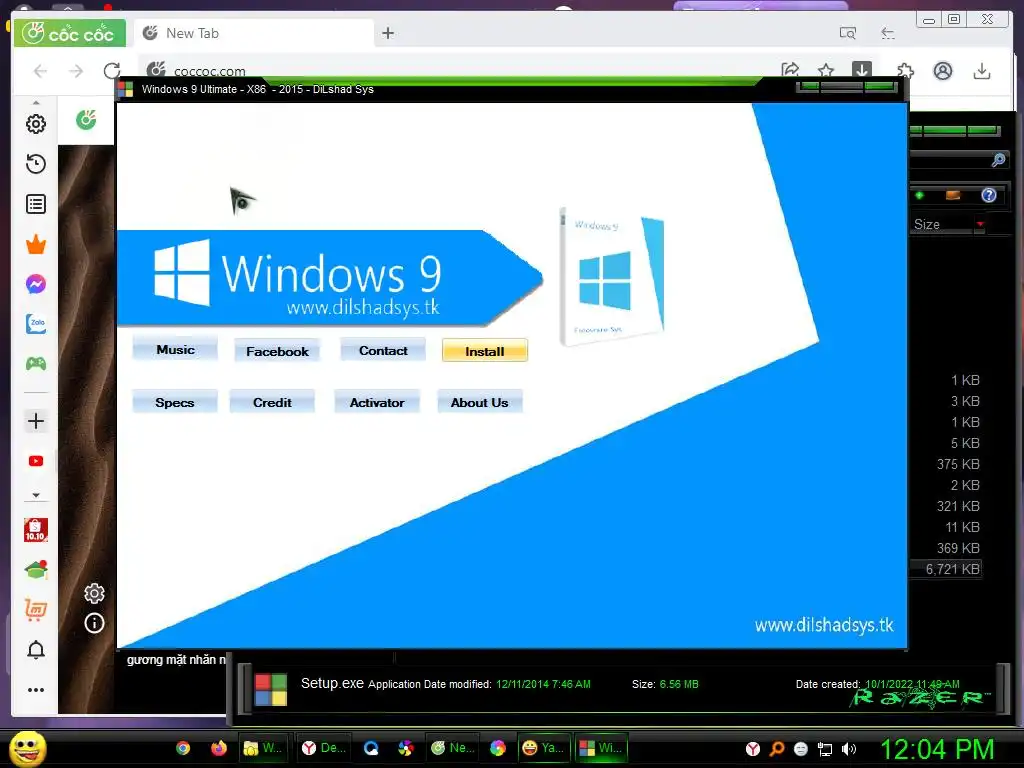Open browser downloads tray icon
1024x768 pixels.
point(982,71)
